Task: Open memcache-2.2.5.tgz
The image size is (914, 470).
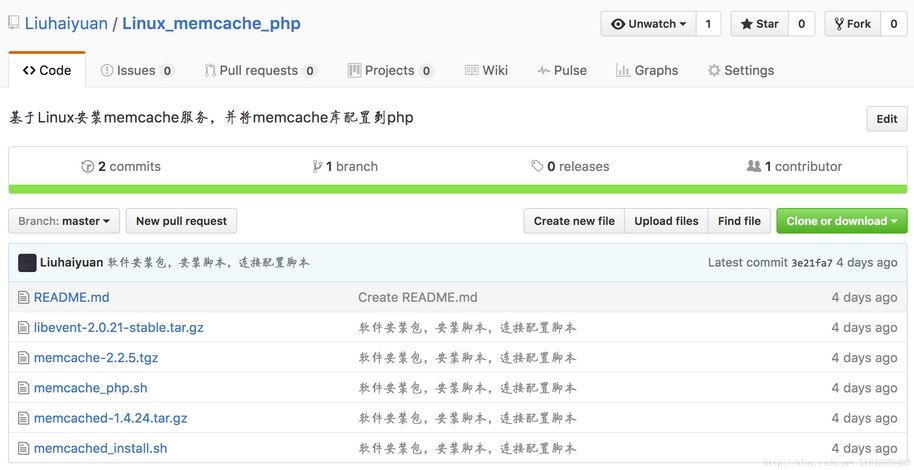Action: [96, 357]
